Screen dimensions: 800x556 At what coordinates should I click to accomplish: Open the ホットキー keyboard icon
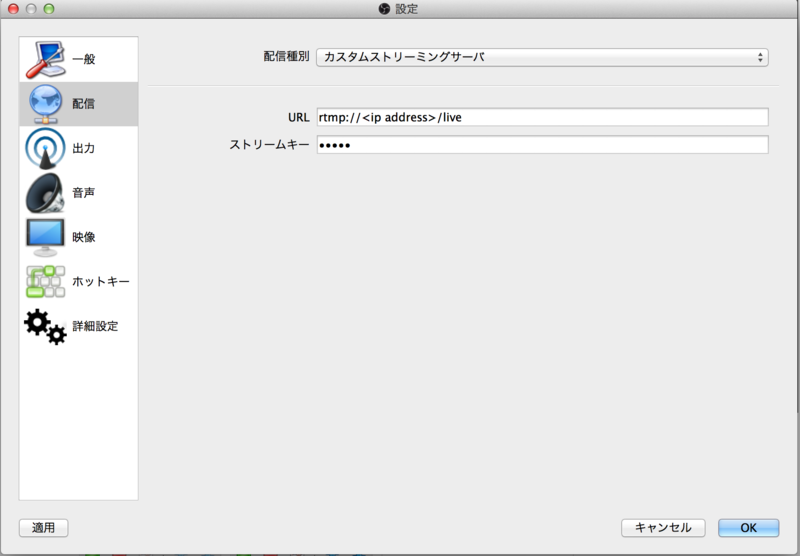[45, 282]
